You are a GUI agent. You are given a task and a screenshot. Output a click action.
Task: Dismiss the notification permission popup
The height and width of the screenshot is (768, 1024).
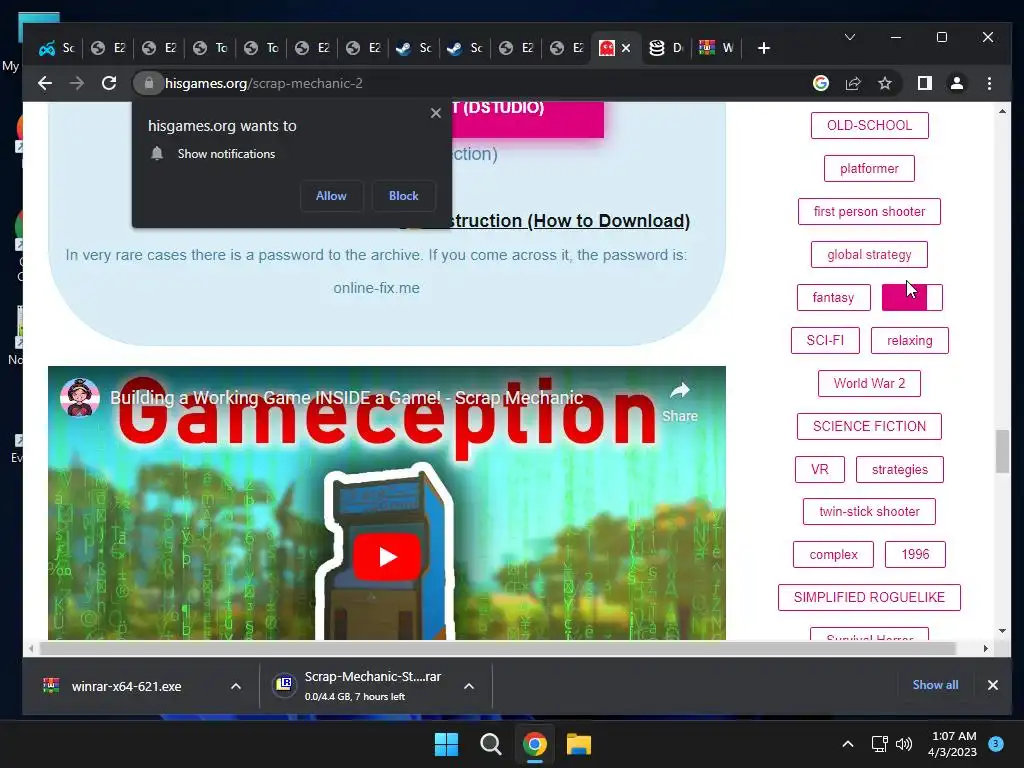tap(436, 113)
